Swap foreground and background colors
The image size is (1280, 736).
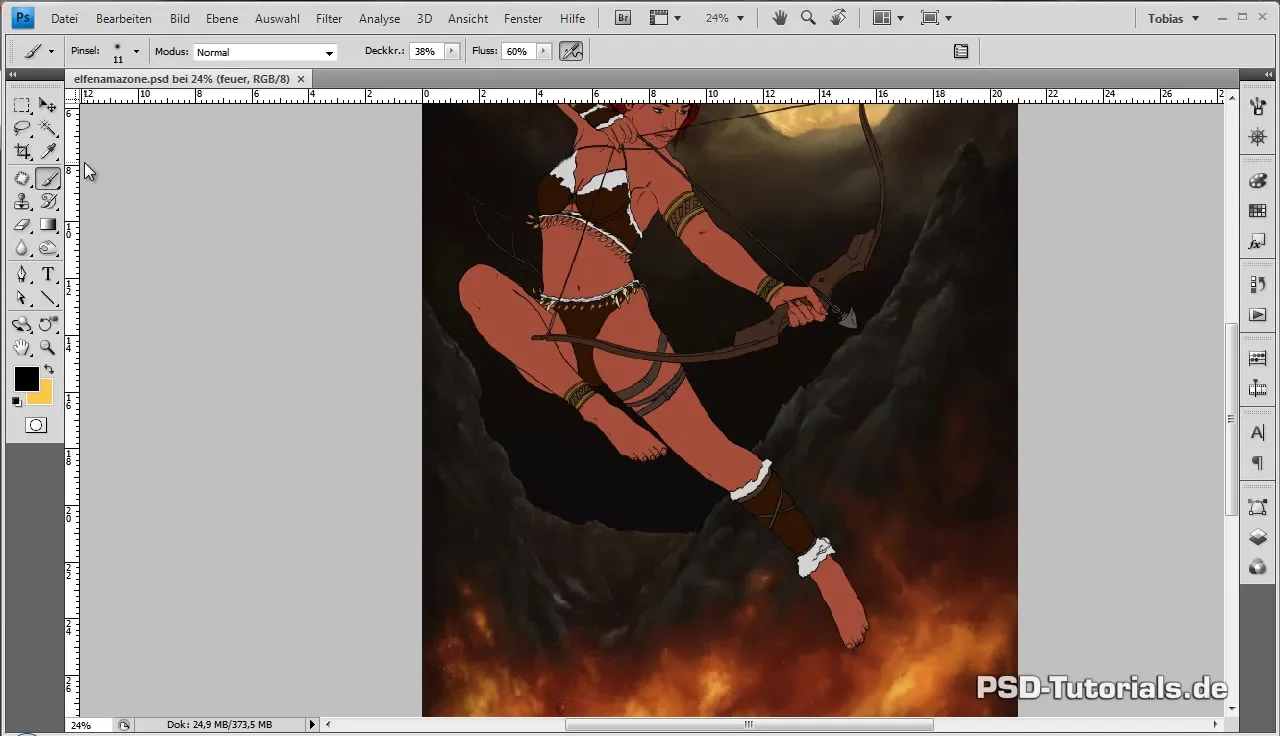coord(48,370)
